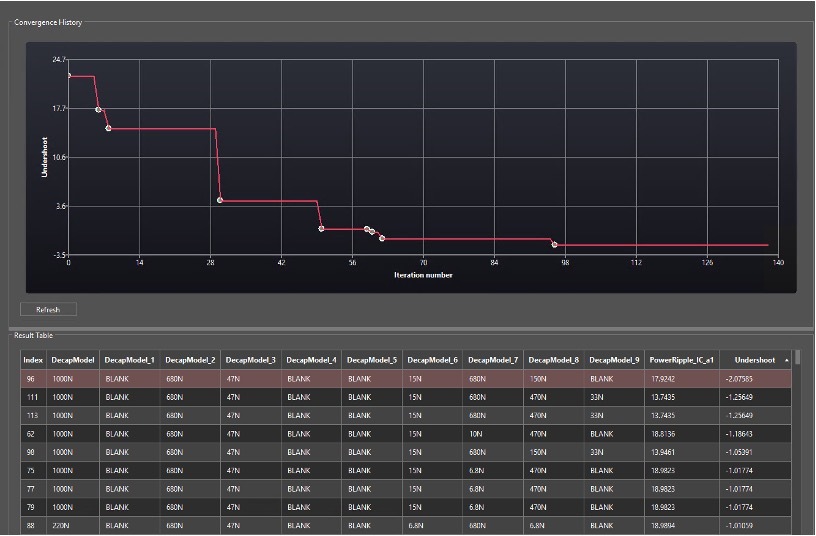816x536 pixels.
Task: Select the table row with index 111
Action: tap(406, 397)
